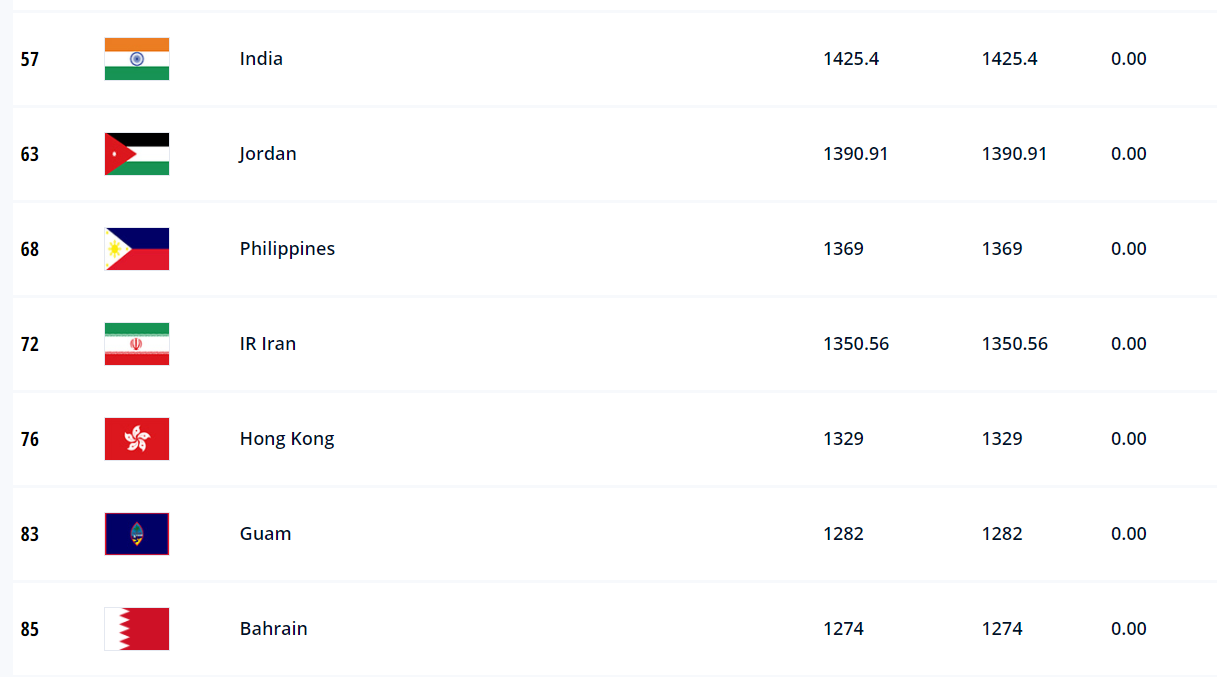The image size is (1217, 677).
Task: Click Jordan's 0.00 points change value
Action: pyautogui.click(x=1129, y=154)
